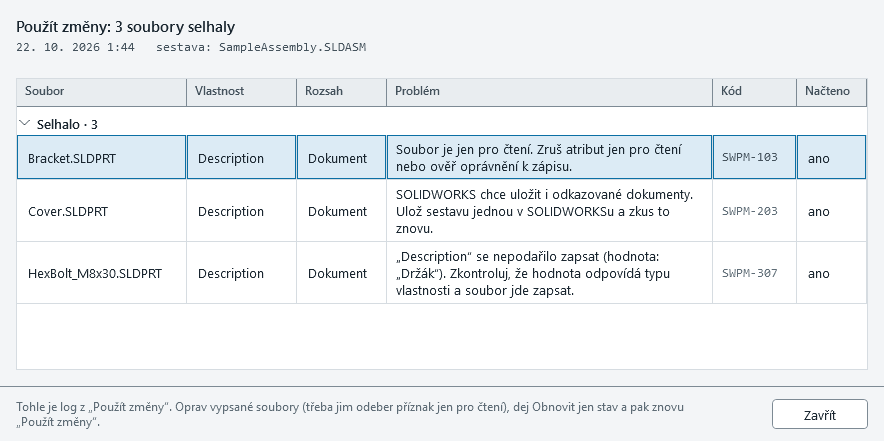Click the Selhalo · 3 group label
The height and width of the screenshot is (441, 884).
tap(67, 124)
